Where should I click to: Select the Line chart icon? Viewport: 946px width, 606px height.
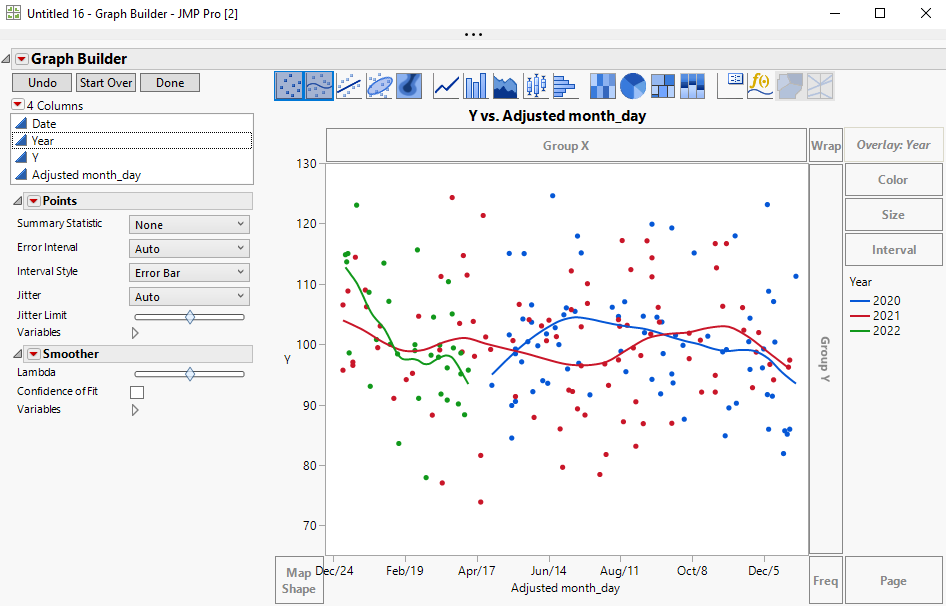pyautogui.click(x=446, y=86)
